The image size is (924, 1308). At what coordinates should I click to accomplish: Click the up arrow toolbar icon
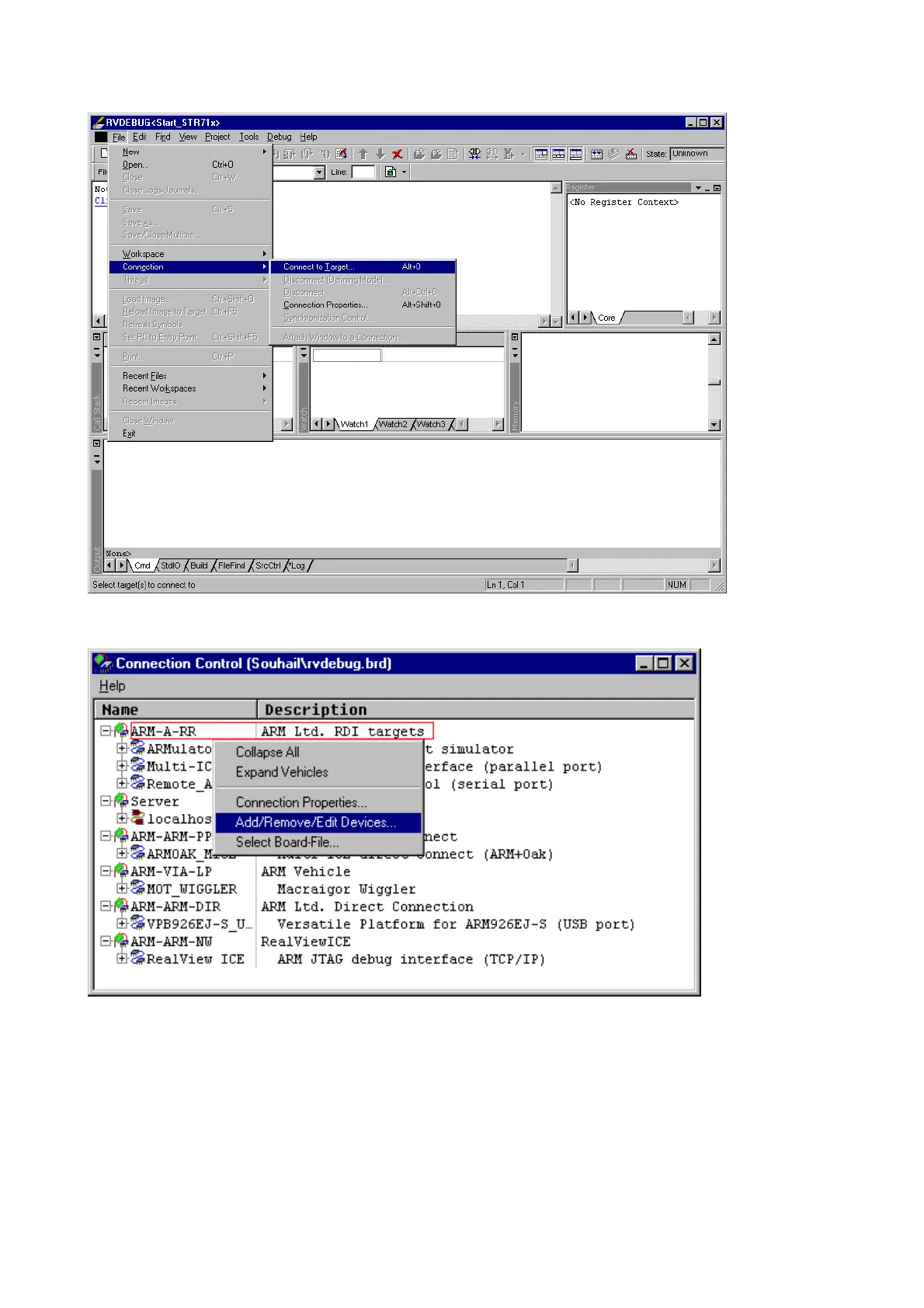[363, 154]
